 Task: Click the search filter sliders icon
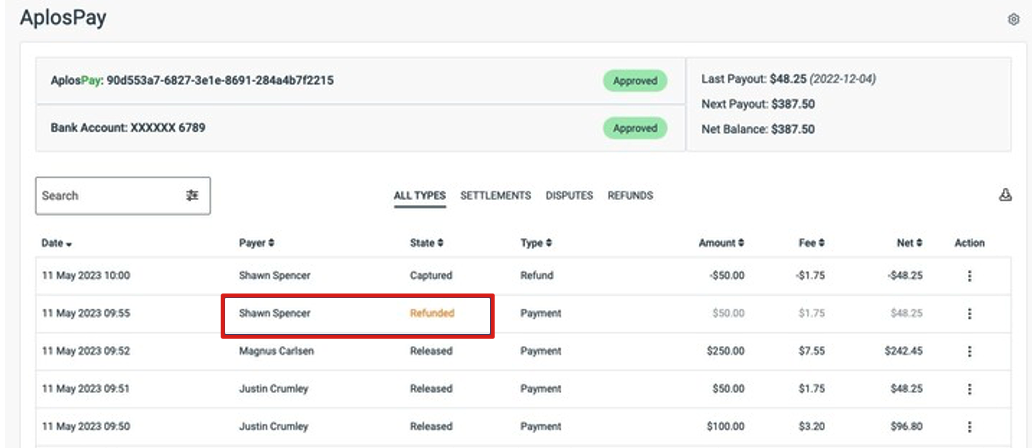192,195
